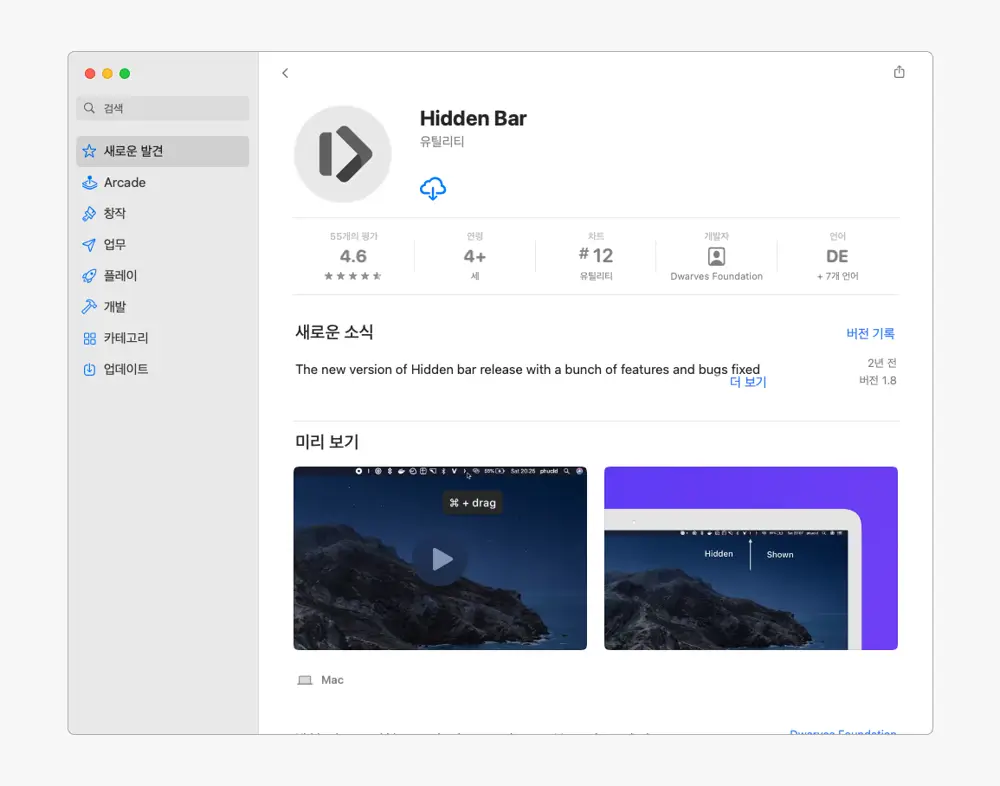Click the 언어 DE language info panel
Image resolution: width=1000 pixels, height=786 pixels.
click(x=836, y=257)
